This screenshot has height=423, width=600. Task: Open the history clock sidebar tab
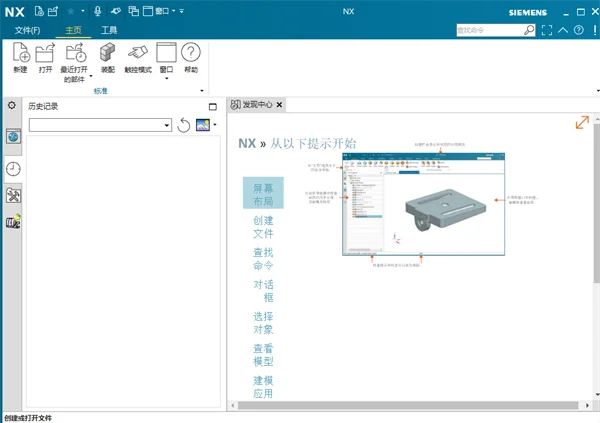coord(13,169)
